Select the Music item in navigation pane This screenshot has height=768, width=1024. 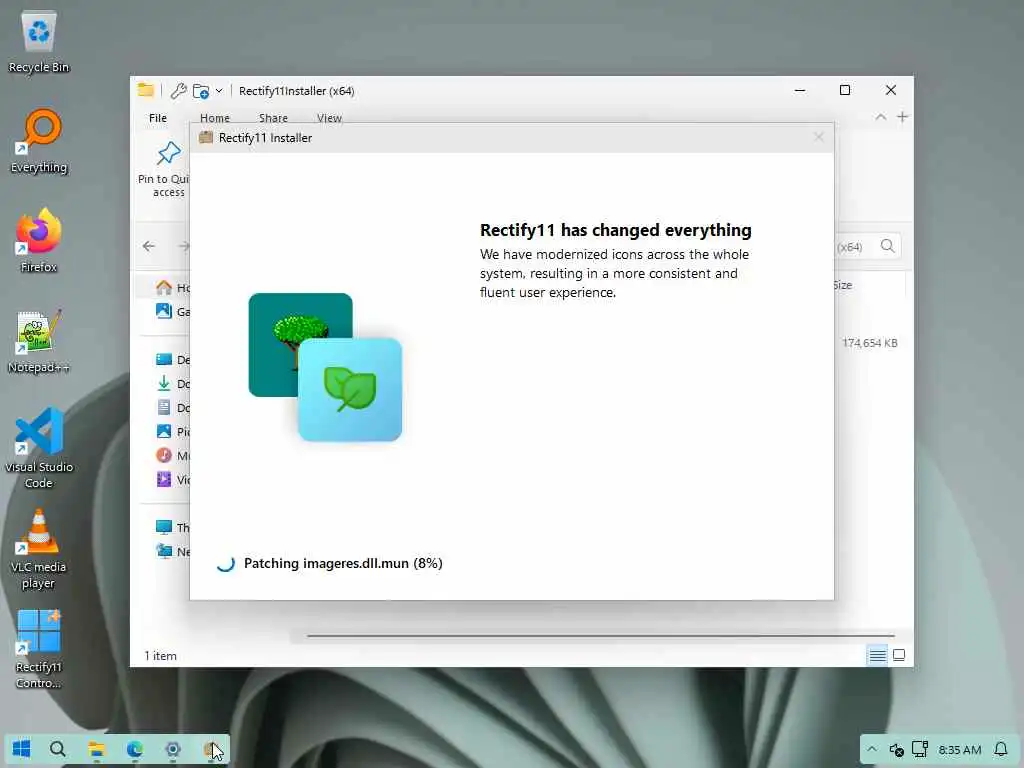pyautogui.click(x=172, y=455)
